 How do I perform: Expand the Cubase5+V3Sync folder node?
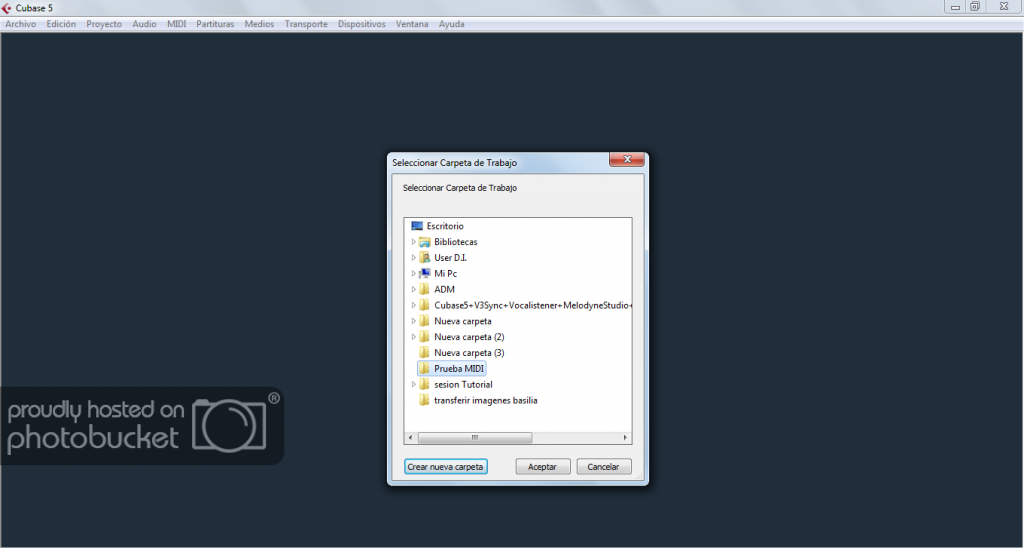click(413, 305)
